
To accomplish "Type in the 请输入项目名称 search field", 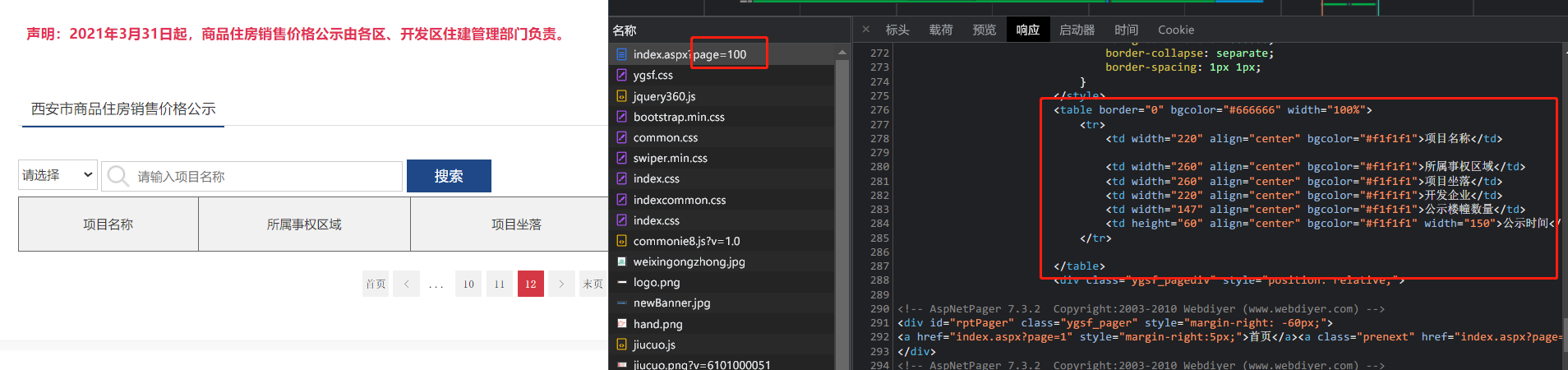I will coord(263,176).
